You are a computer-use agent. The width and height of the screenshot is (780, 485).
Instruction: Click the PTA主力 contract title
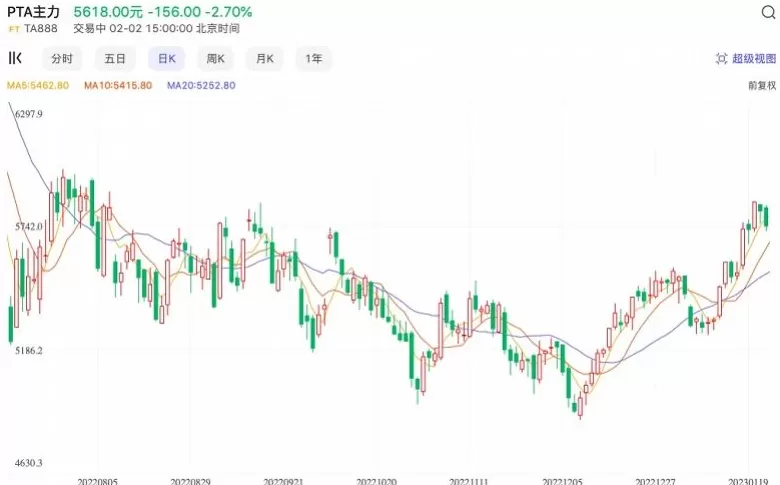tap(34, 12)
